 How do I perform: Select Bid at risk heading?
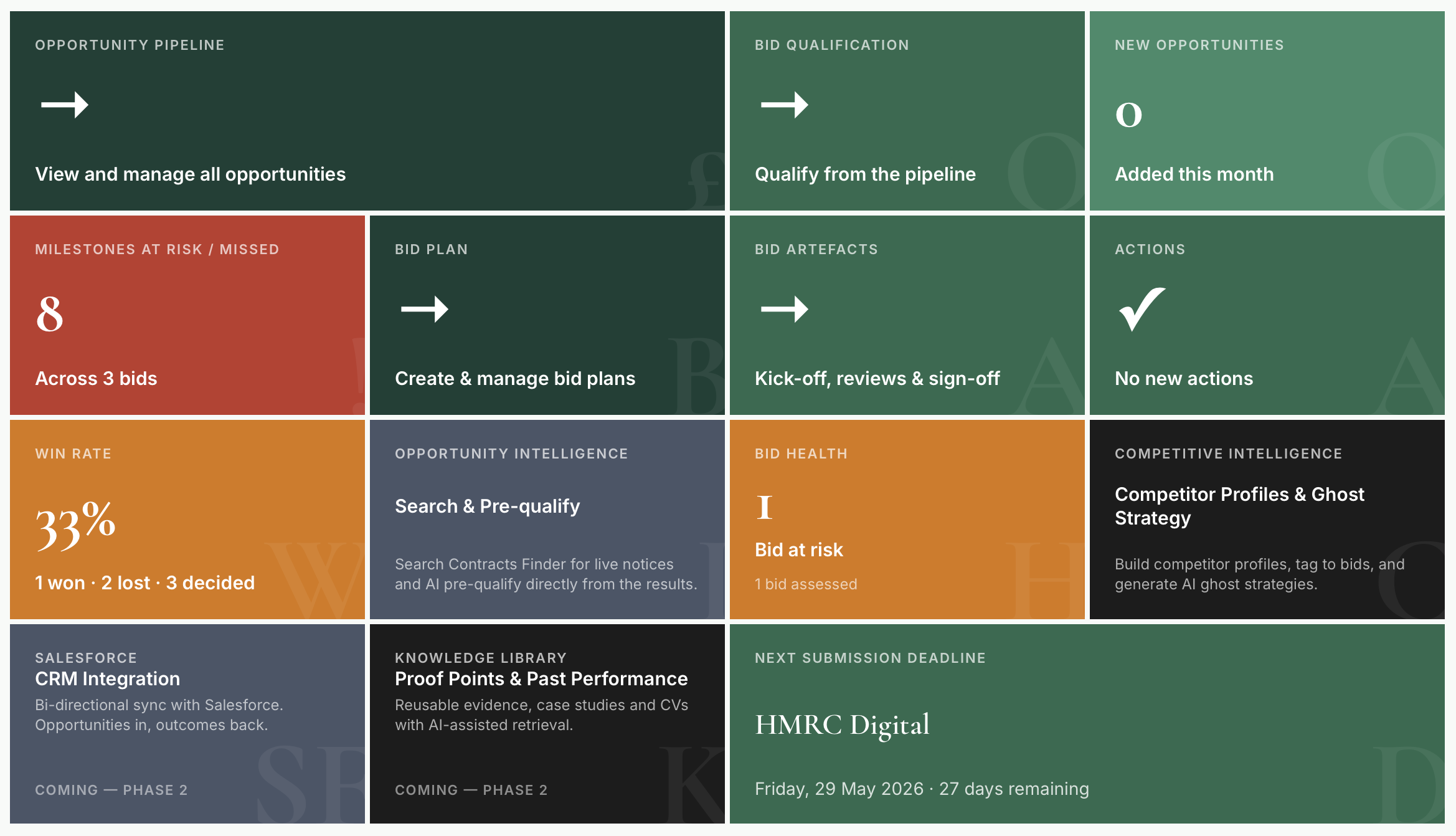coord(799,549)
